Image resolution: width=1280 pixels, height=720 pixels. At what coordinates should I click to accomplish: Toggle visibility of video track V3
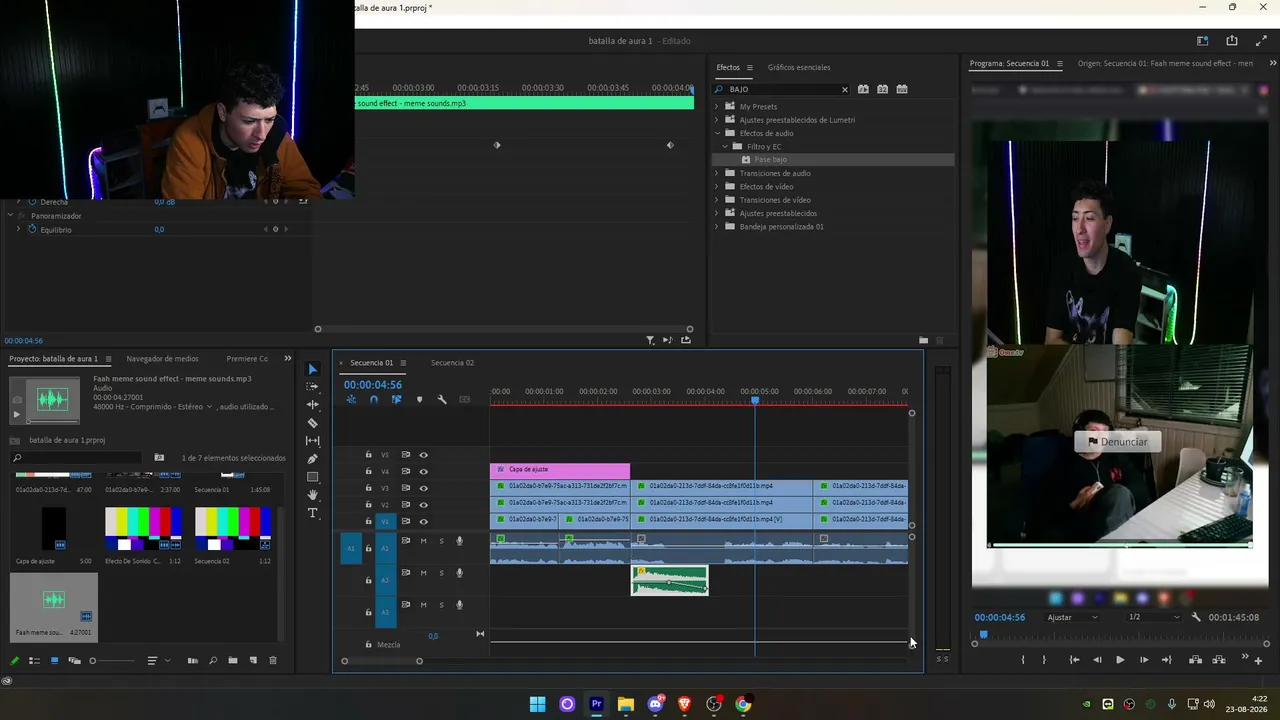click(423, 488)
